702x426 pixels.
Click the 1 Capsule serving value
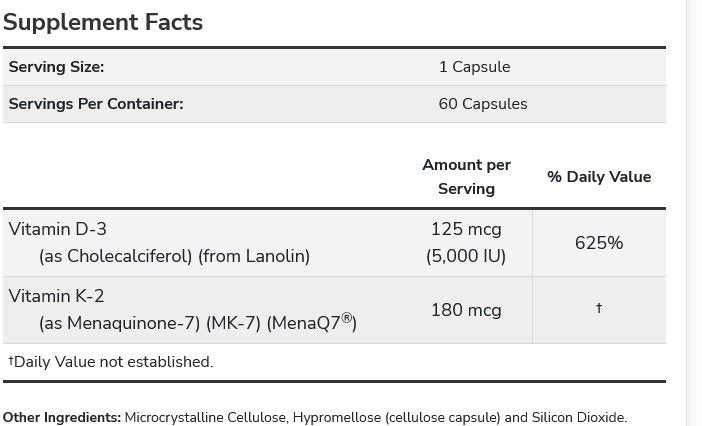(474, 67)
